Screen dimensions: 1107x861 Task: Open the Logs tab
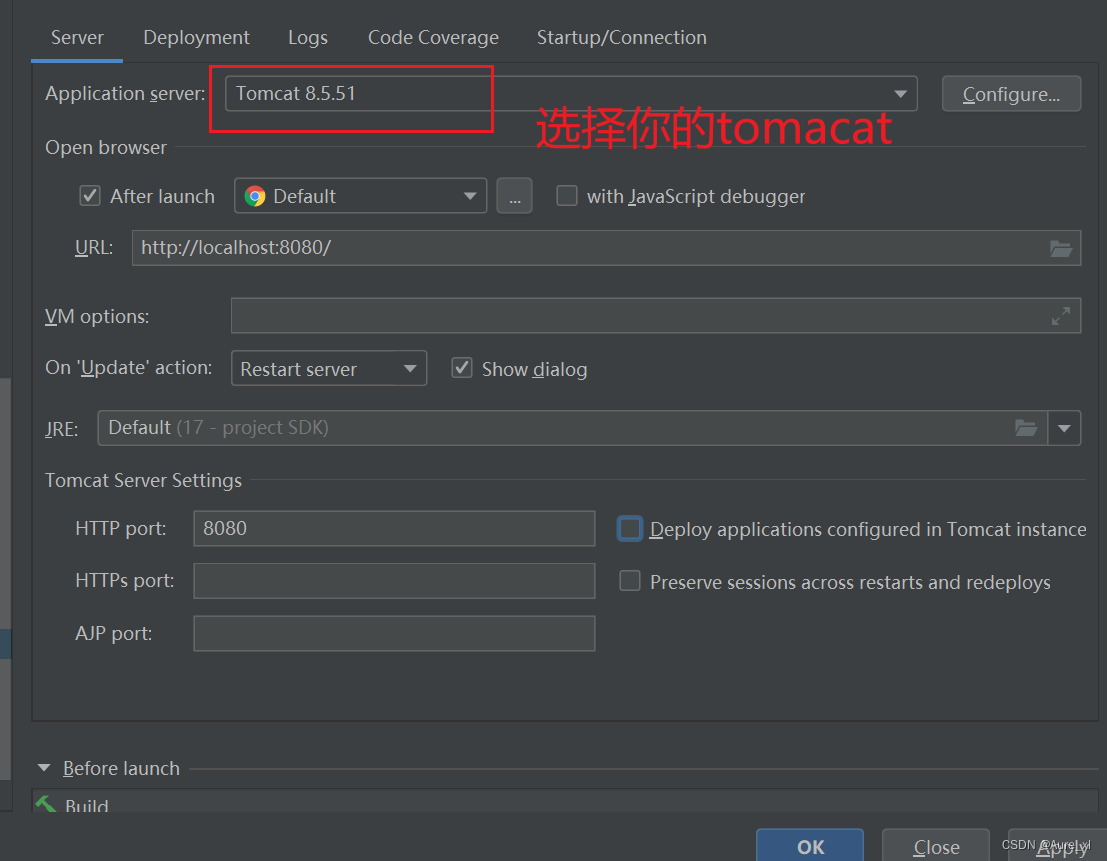click(308, 37)
